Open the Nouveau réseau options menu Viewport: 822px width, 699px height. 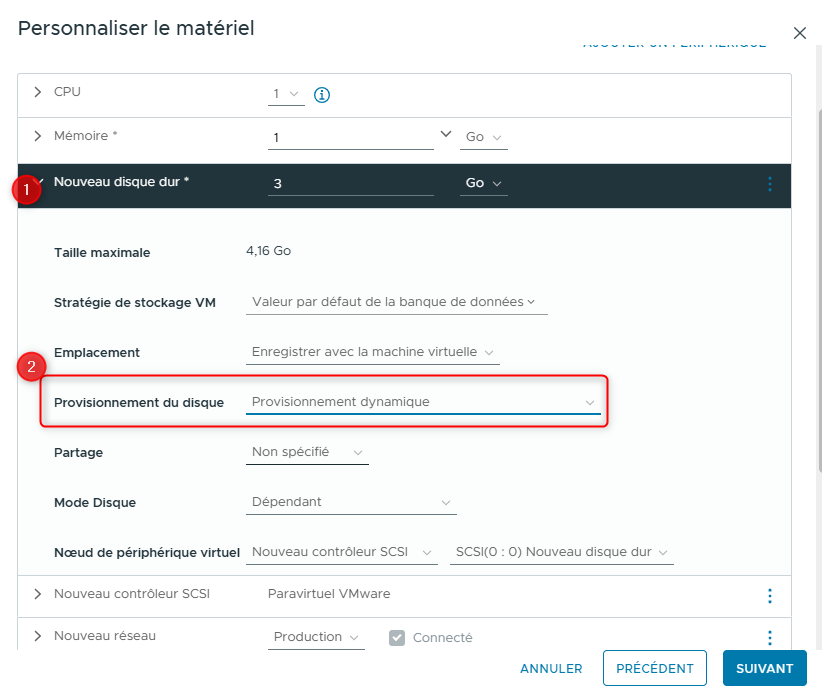(770, 638)
